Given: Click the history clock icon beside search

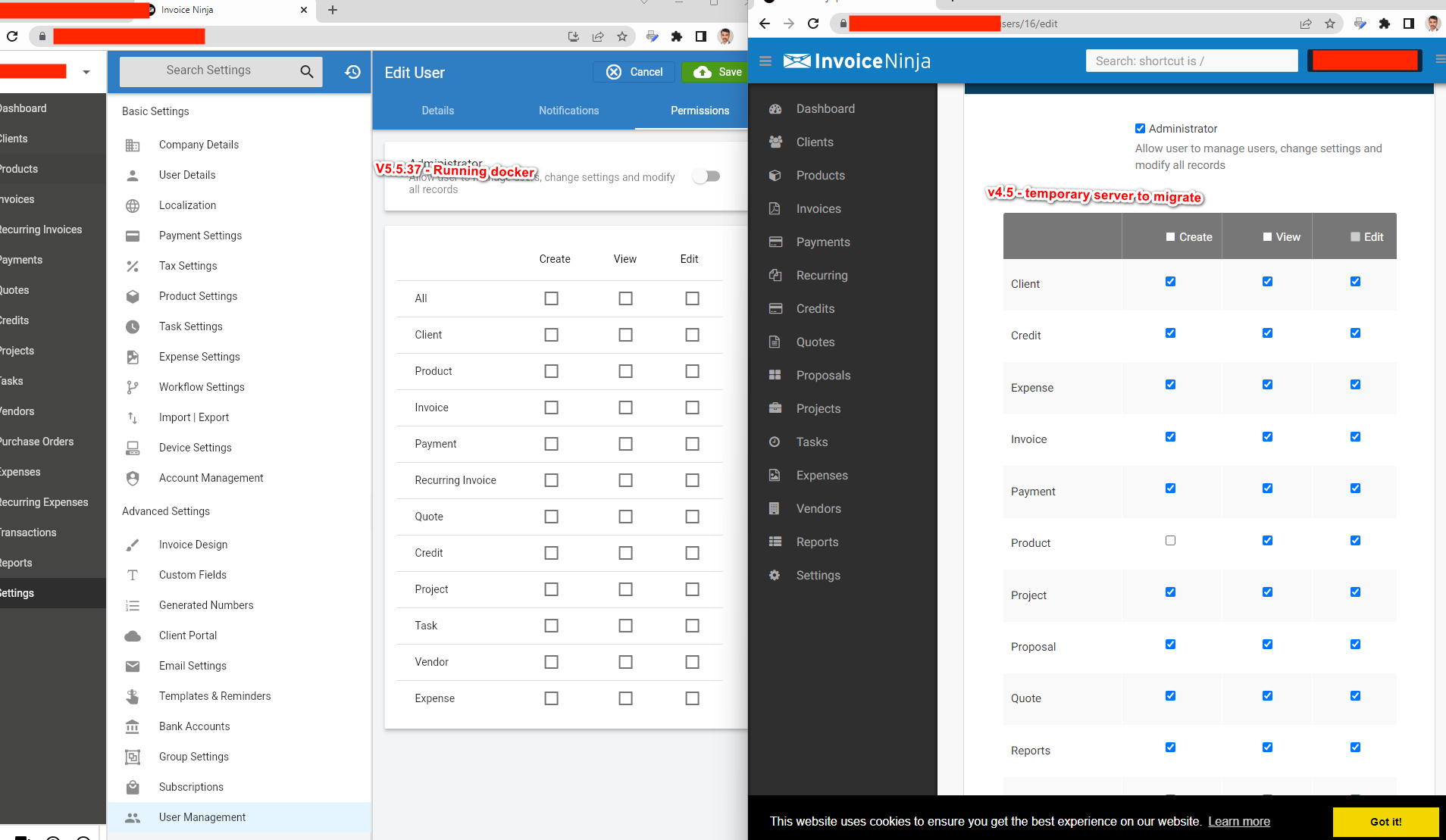Looking at the screenshot, I should click(x=352, y=72).
